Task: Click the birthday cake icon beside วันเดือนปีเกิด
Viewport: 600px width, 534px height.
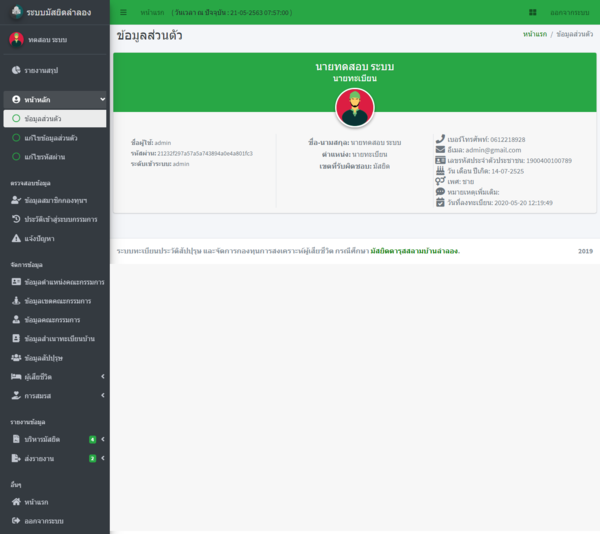Action: 440,171
